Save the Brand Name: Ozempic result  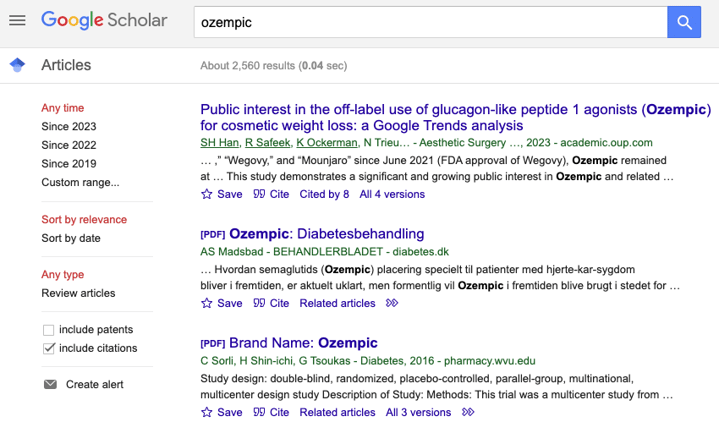click(x=222, y=412)
